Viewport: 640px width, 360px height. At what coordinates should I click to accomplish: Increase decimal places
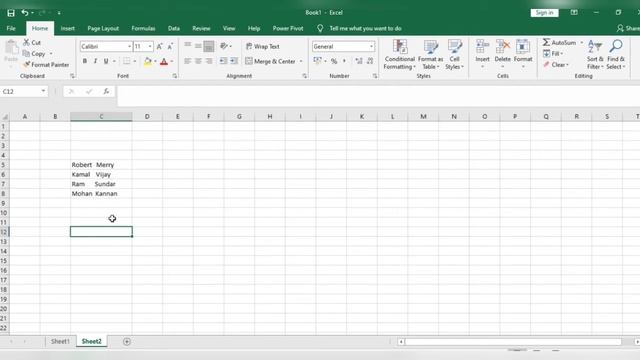coord(359,61)
